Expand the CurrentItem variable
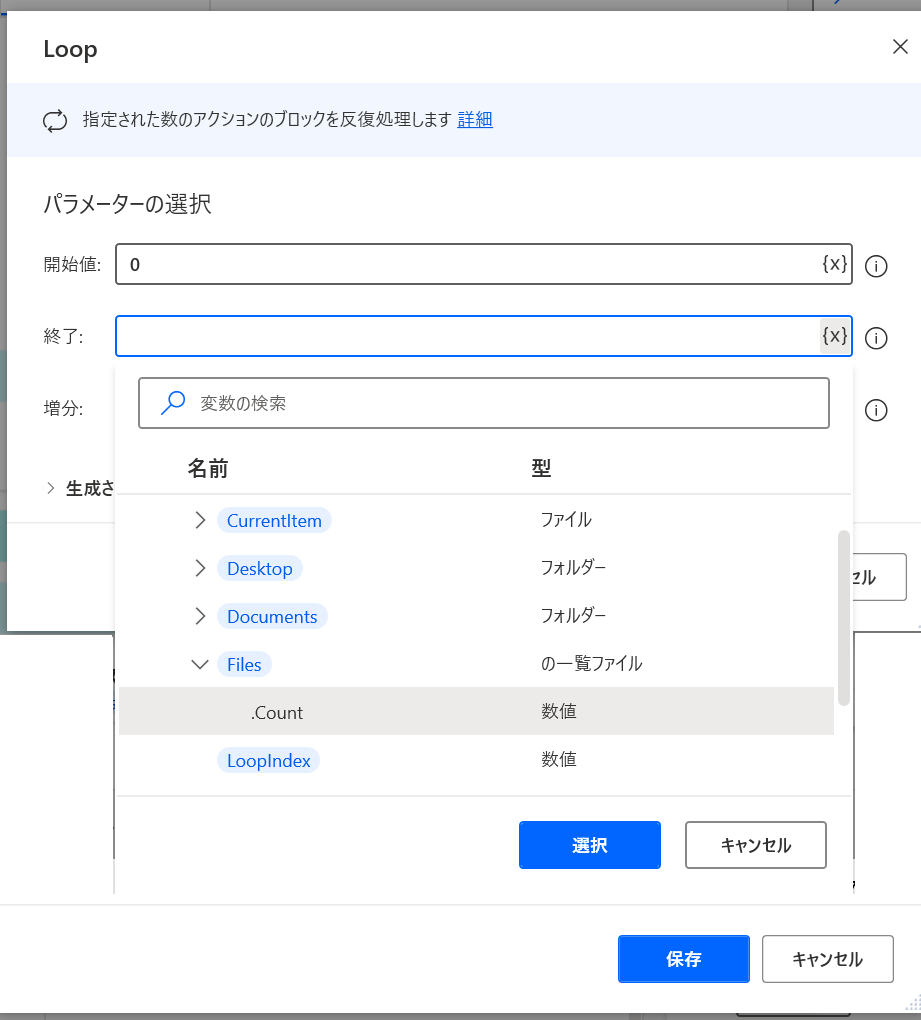Screen dimensions: 921x1020 click(199, 520)
